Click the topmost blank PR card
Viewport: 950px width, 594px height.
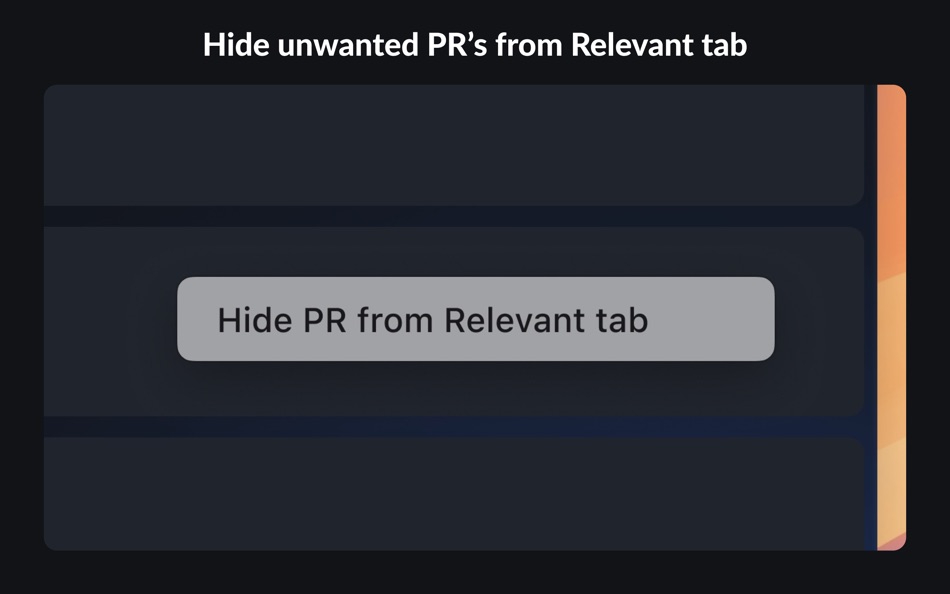coord(454,145)
